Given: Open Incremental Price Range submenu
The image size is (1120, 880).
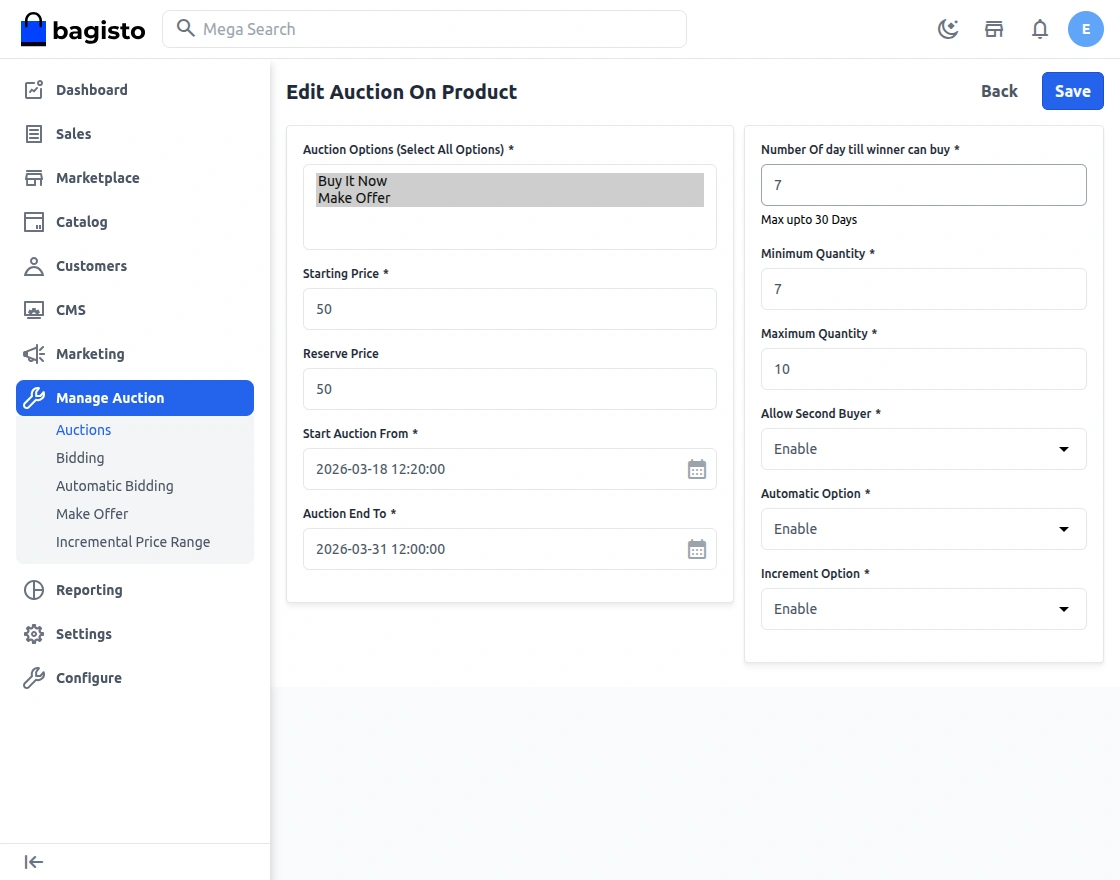Looking at the screenshot, I should click(x=133, y=542).
